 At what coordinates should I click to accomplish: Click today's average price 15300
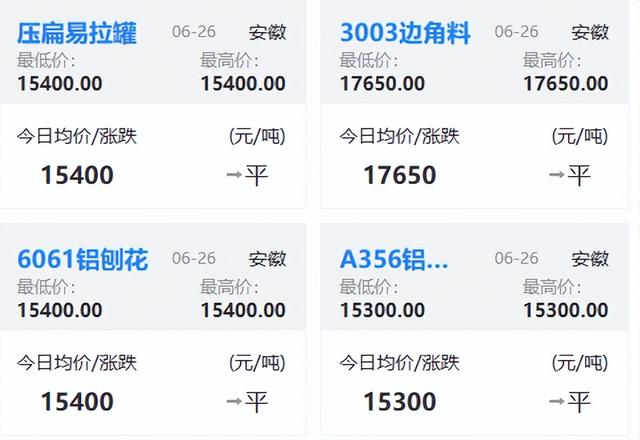coord(398,402)
